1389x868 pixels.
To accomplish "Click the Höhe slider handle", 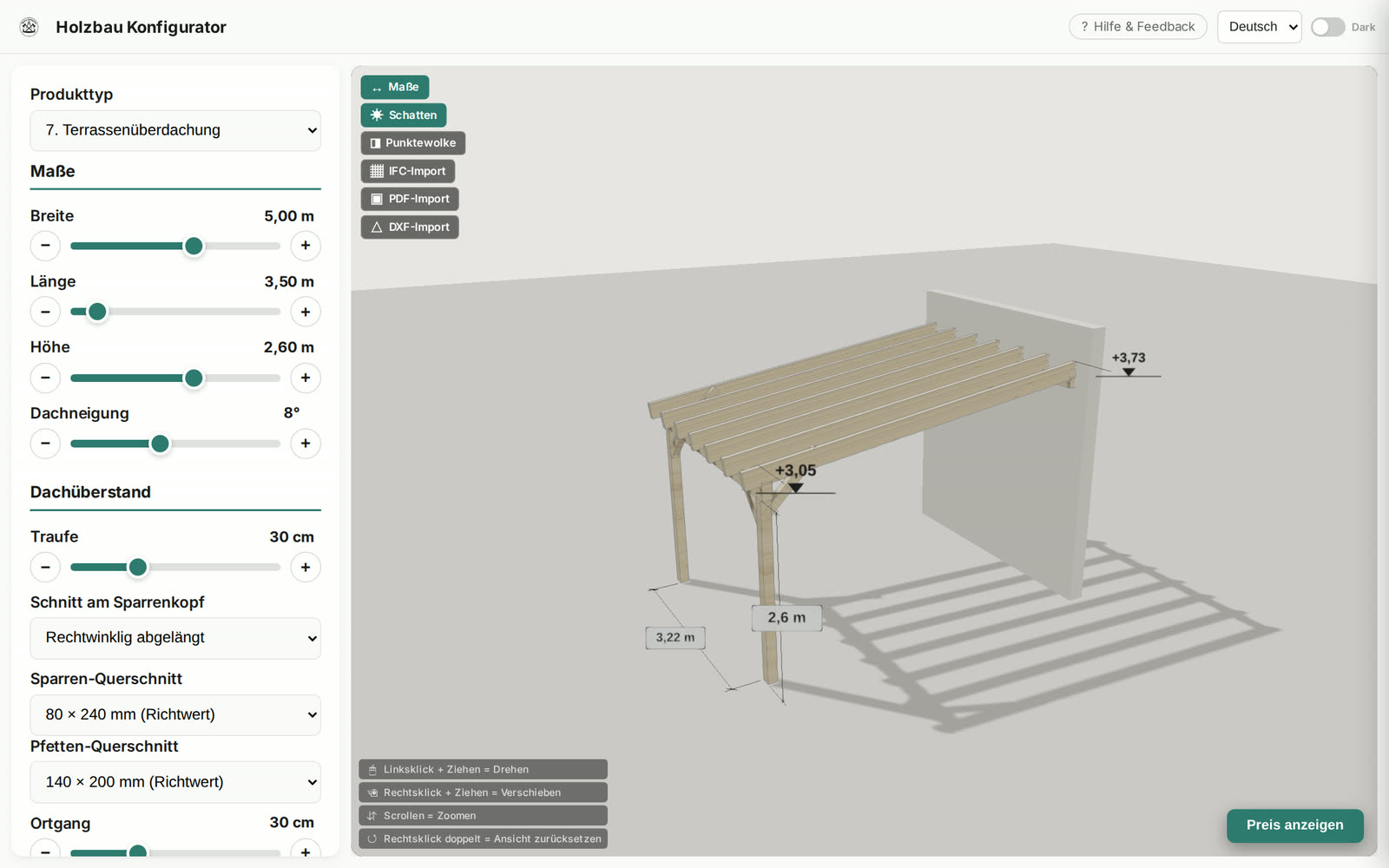I will 194,378.
